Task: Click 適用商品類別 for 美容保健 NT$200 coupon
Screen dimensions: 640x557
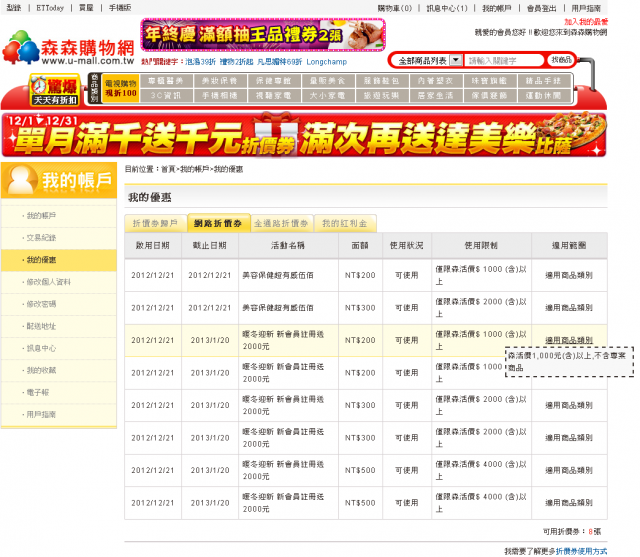Action: point(569,275)
